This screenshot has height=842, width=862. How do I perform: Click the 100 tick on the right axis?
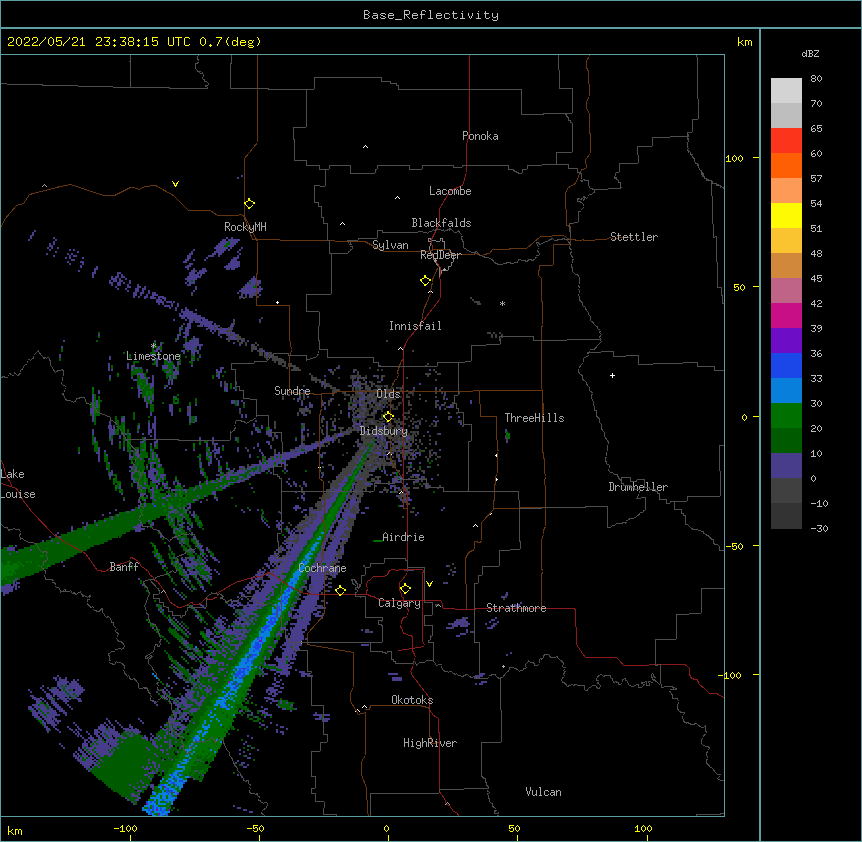tap(734, 158)
